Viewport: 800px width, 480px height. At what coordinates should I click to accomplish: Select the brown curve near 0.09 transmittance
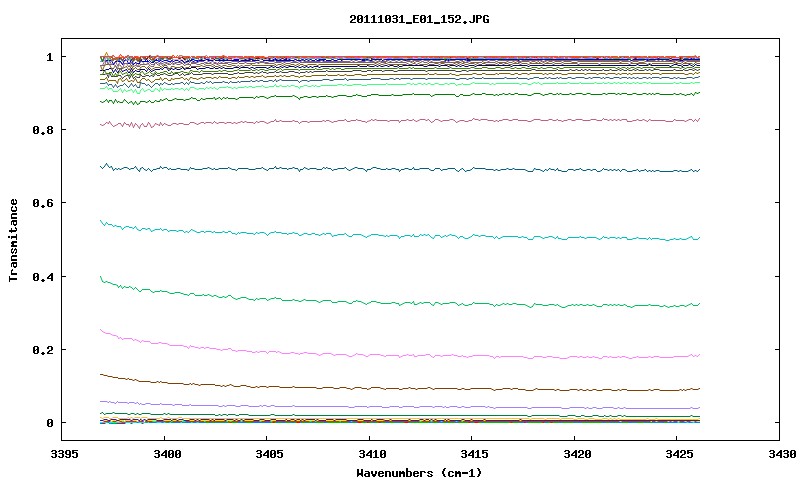[398, 389]
